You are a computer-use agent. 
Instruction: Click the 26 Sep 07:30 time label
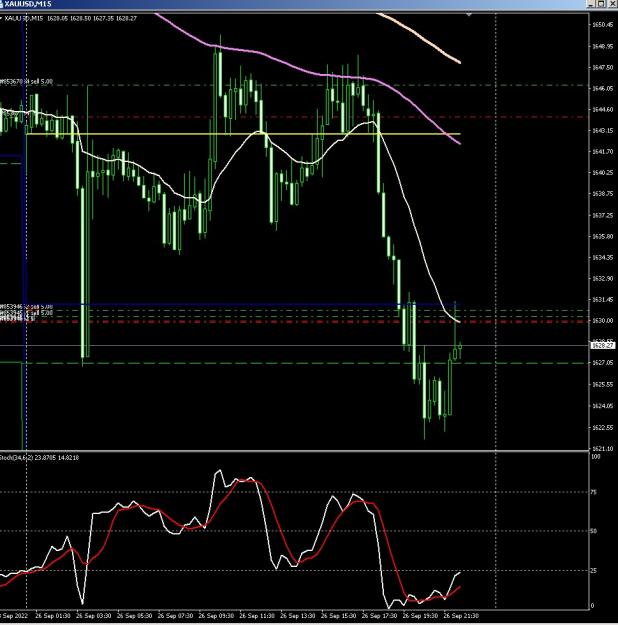[175, 616]
